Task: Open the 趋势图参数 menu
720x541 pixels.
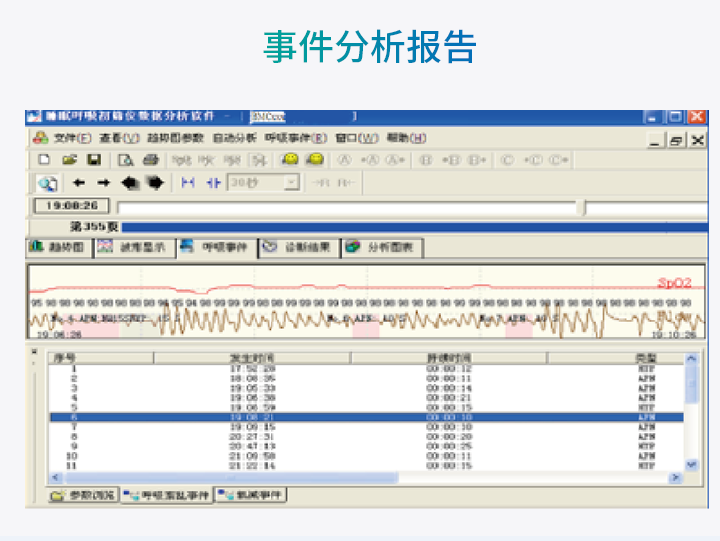Action: [x=175, y=138]
